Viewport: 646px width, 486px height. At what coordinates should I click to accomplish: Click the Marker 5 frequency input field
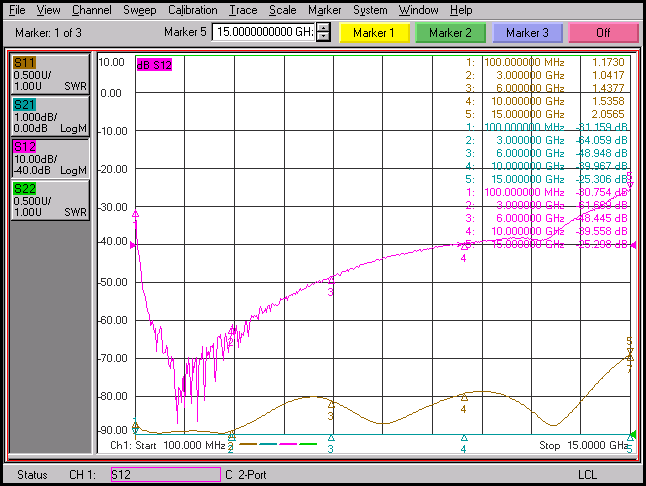click(264, 33)
